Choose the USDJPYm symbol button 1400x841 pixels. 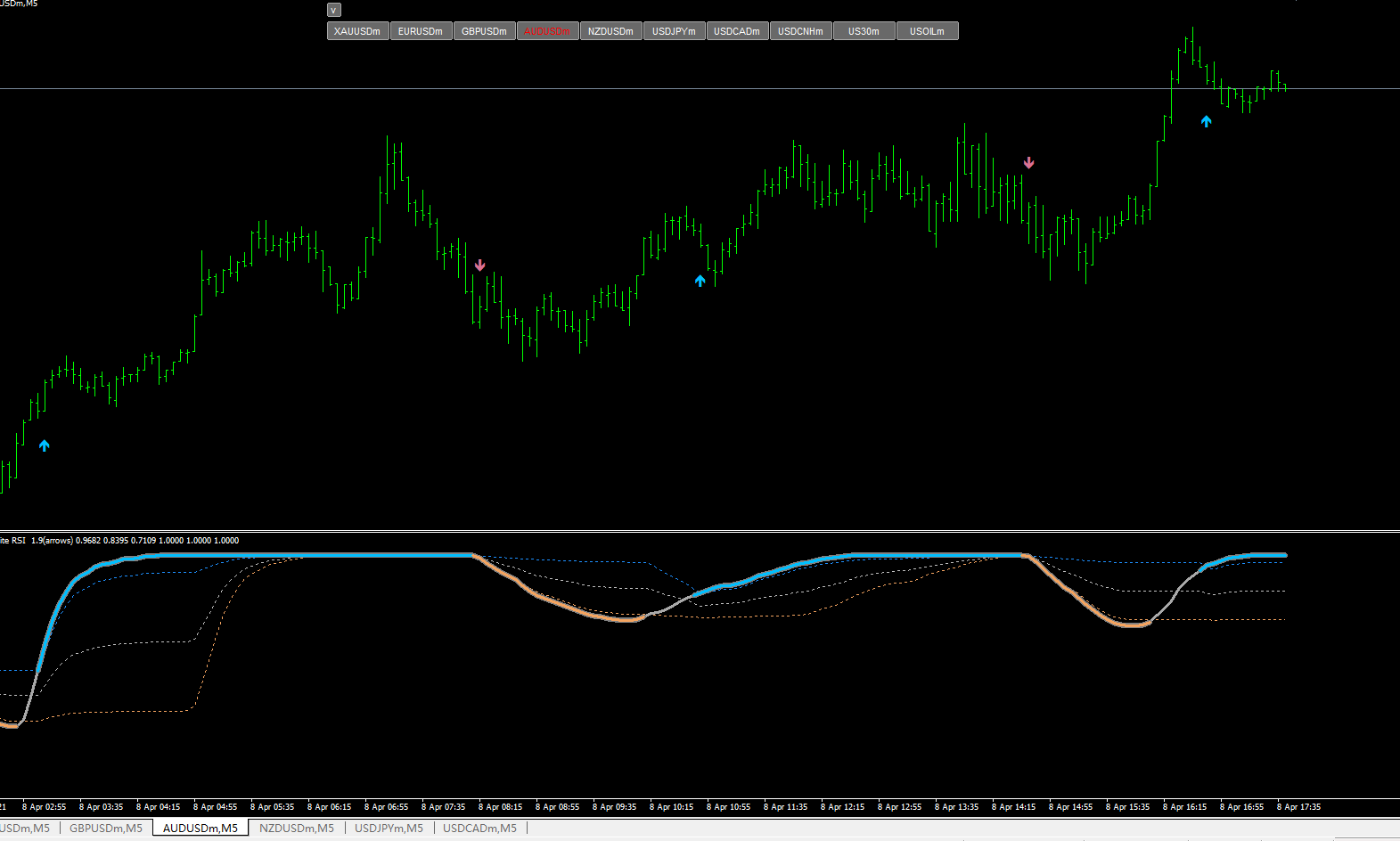tap(674, 31)
